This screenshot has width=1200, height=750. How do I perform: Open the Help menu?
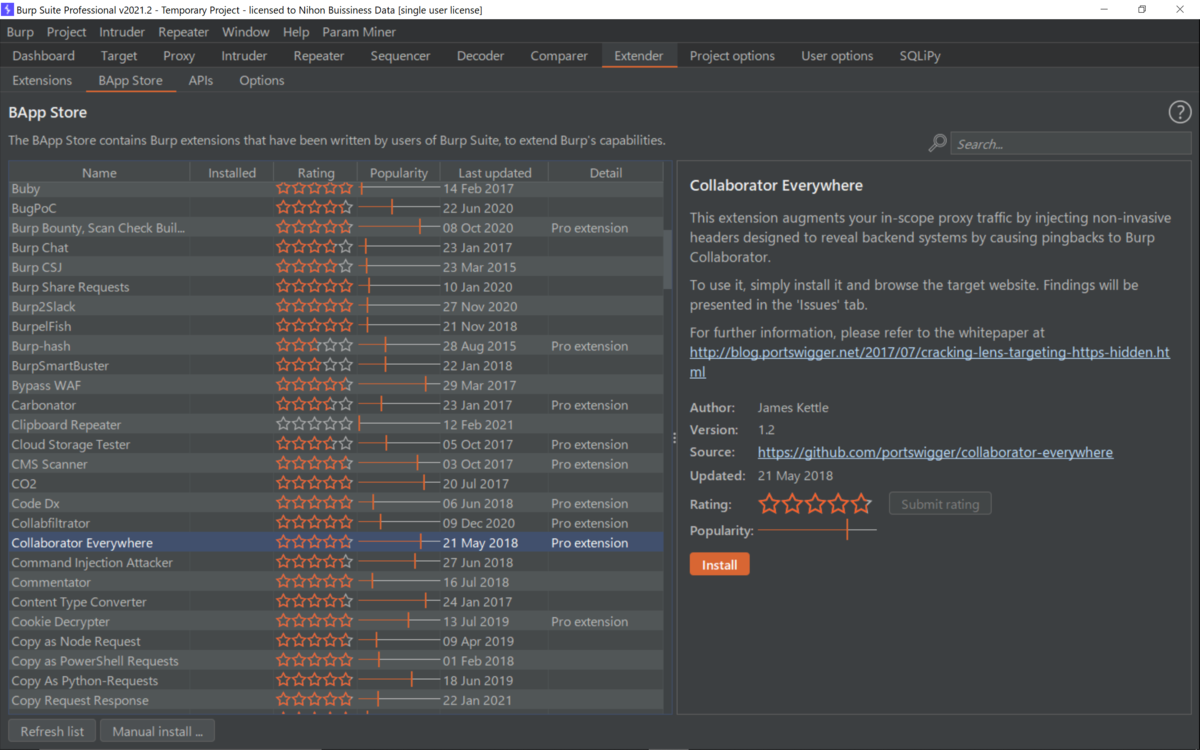pos(296,32)
